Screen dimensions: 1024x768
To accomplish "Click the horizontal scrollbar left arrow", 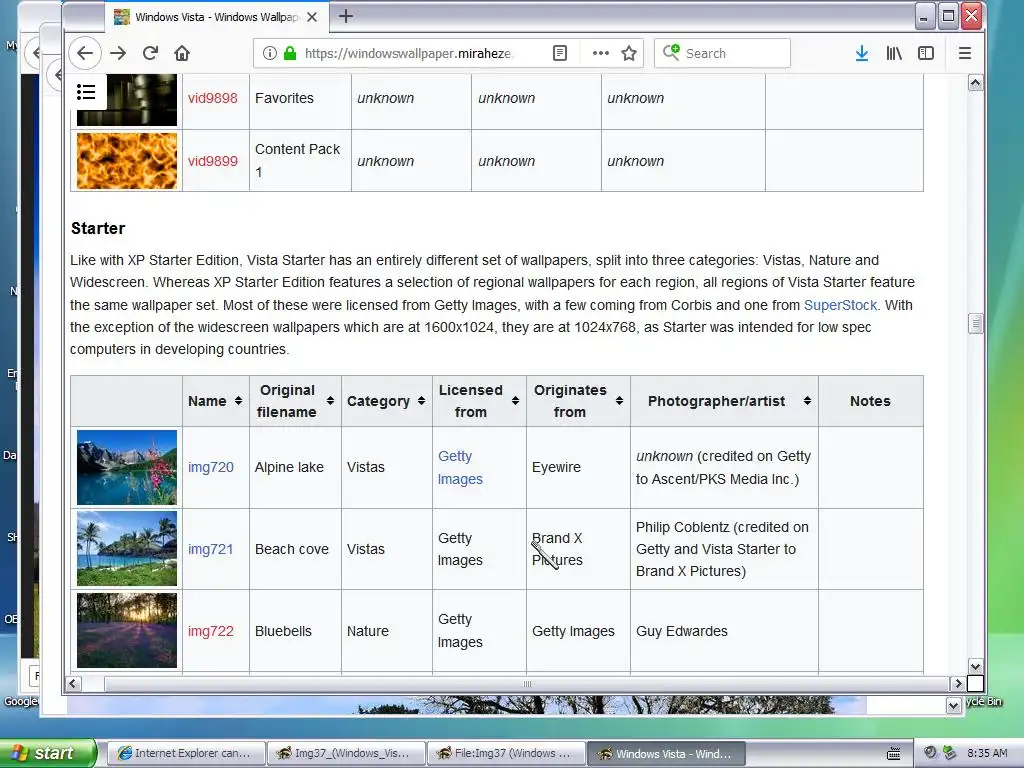I will click(x=72, y=684).
